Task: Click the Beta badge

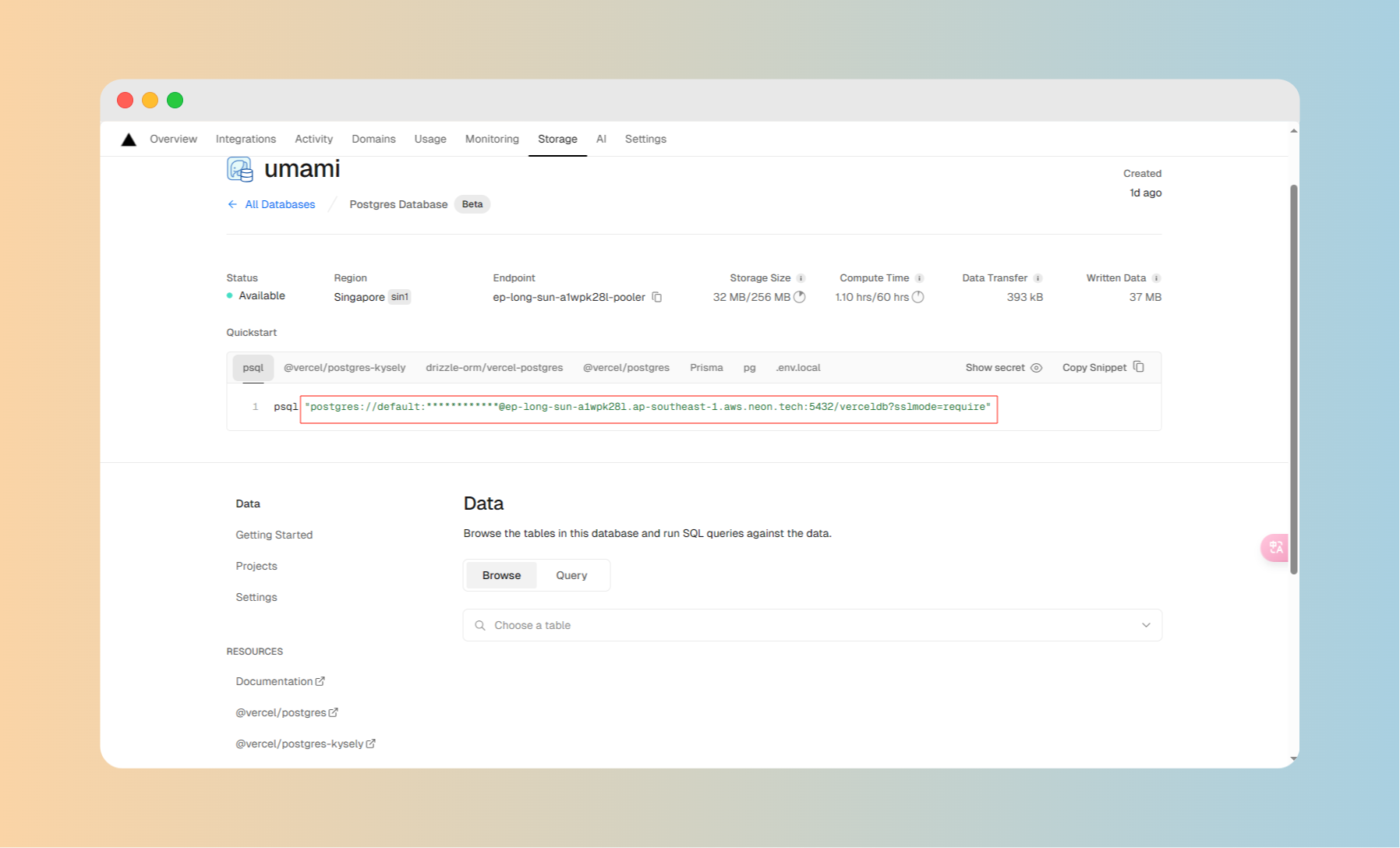Action: coord(472,204)
